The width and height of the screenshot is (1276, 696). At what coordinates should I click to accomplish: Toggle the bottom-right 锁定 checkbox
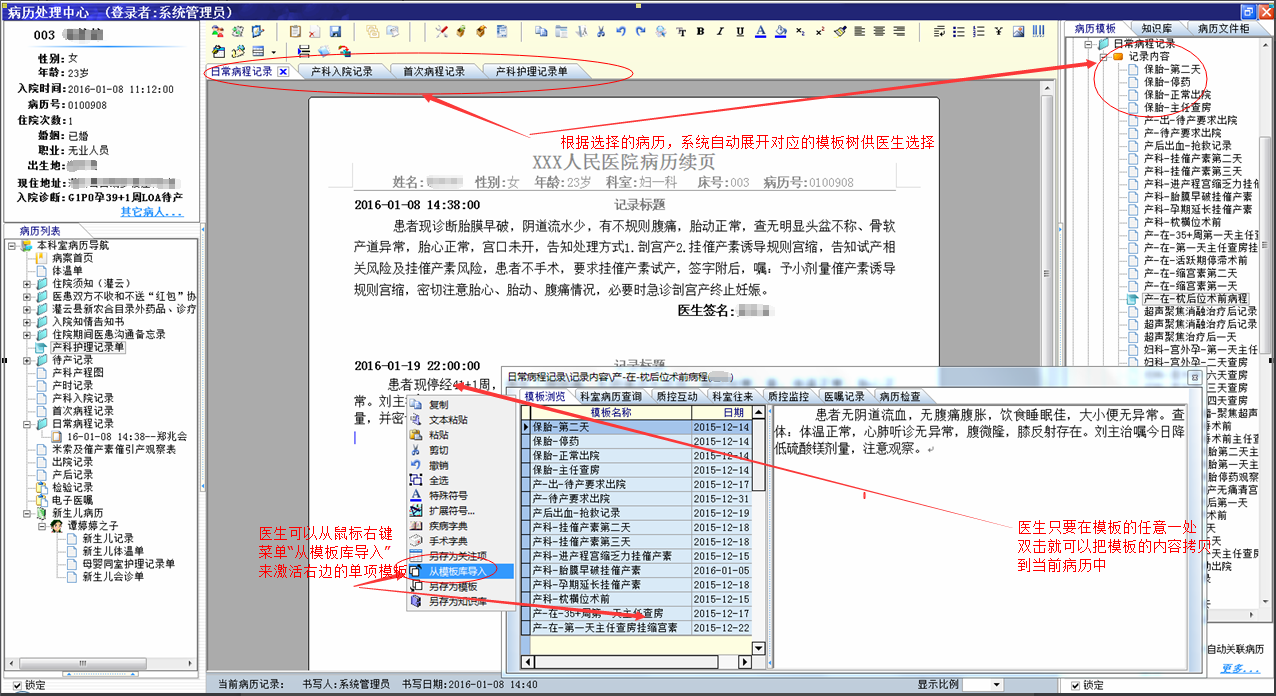1075,685
